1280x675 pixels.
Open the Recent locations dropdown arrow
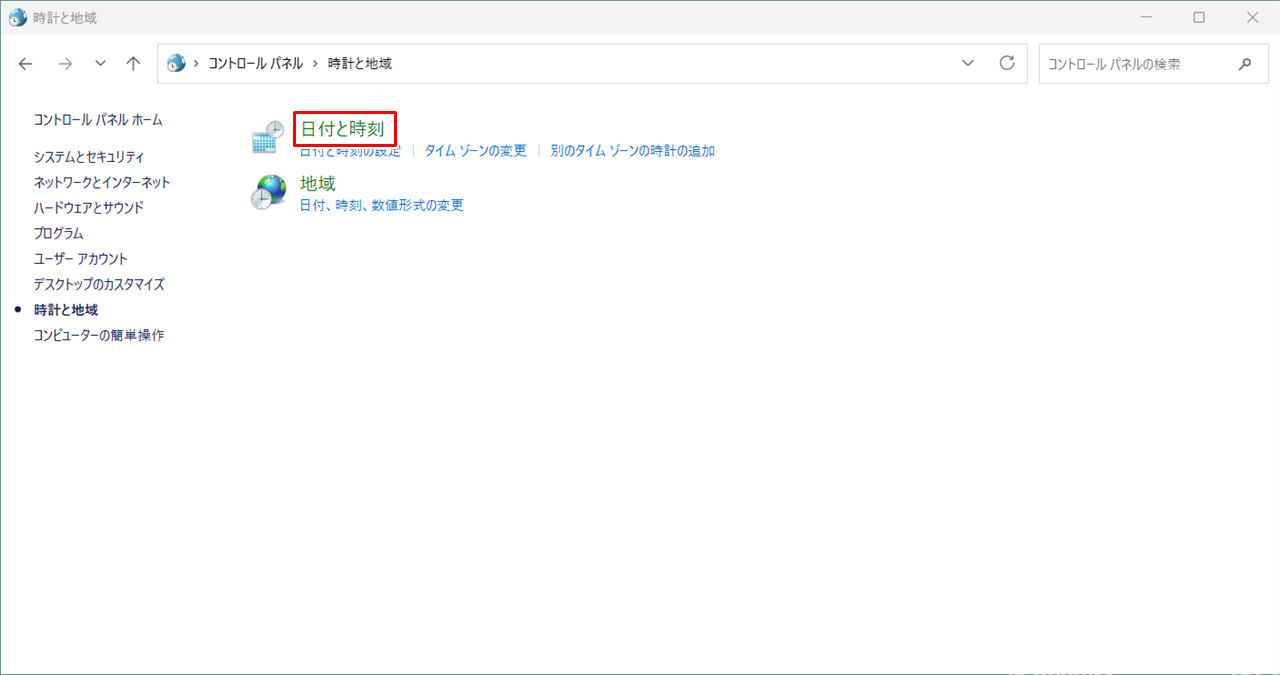pyautogui.click(x=100, y=64)
